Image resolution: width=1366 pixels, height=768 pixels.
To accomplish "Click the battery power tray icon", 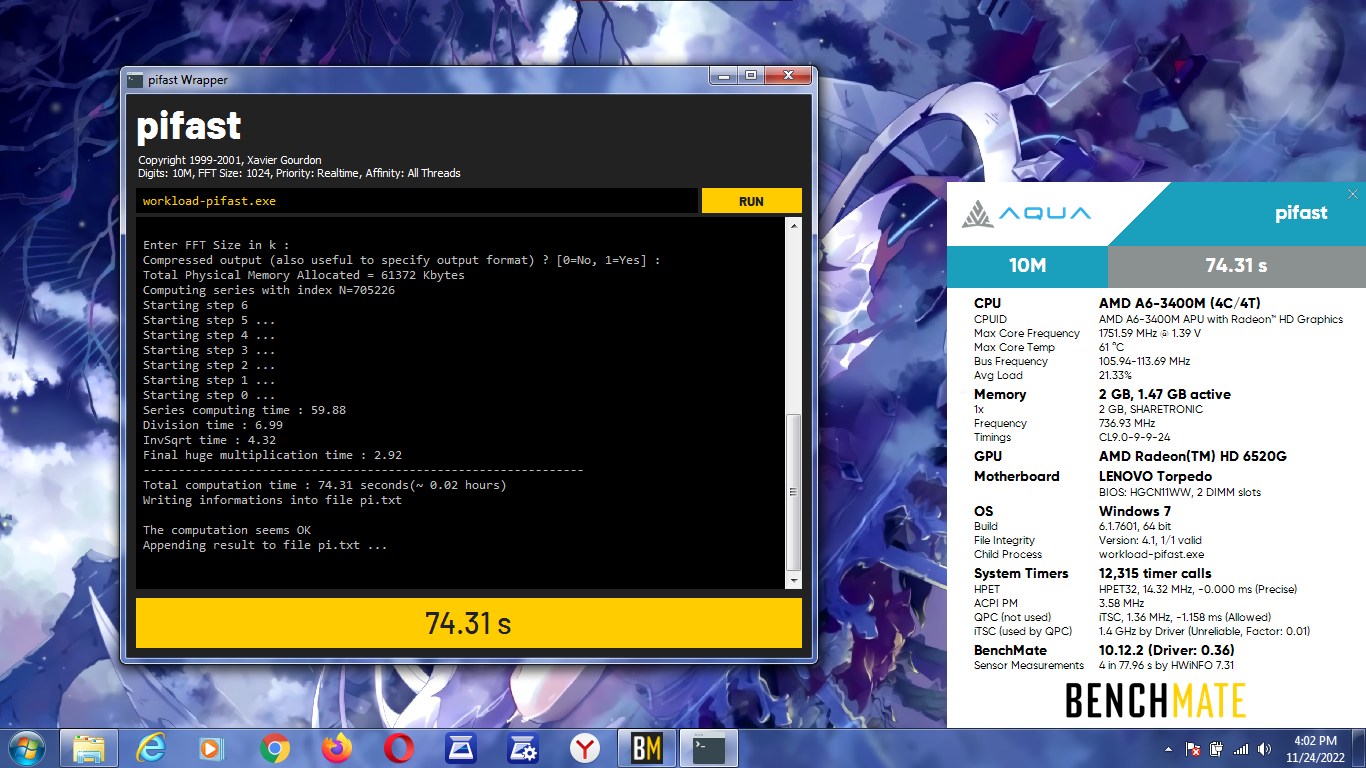I will [1217, 749].
